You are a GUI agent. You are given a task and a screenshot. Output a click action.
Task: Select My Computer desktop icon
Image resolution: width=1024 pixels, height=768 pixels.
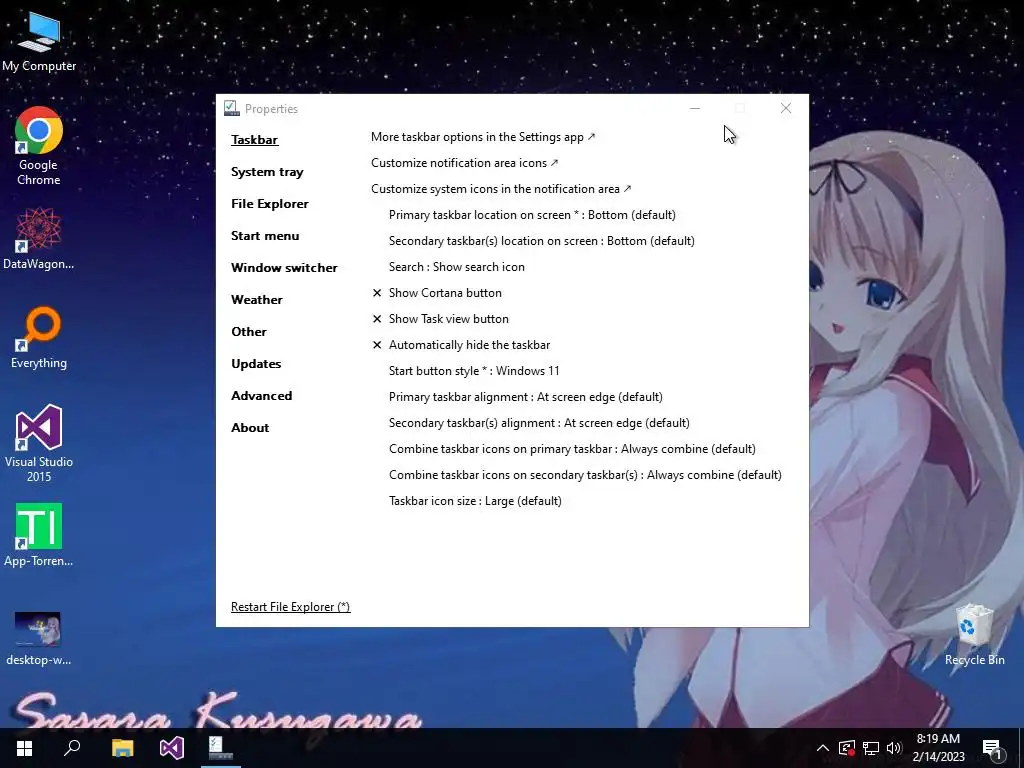pyautogui.click(x=39, y=42)
